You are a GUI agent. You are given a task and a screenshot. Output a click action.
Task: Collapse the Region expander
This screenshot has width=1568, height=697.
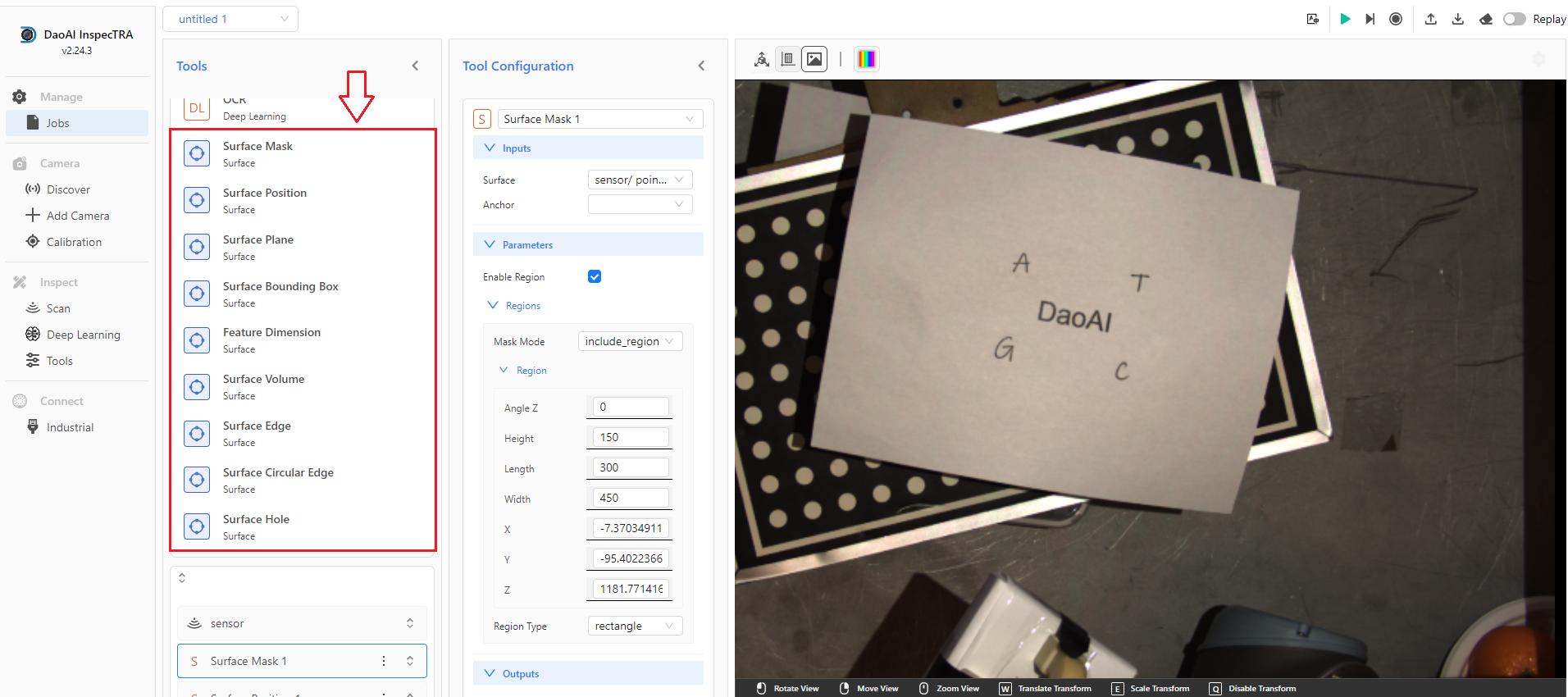[523, 371]
